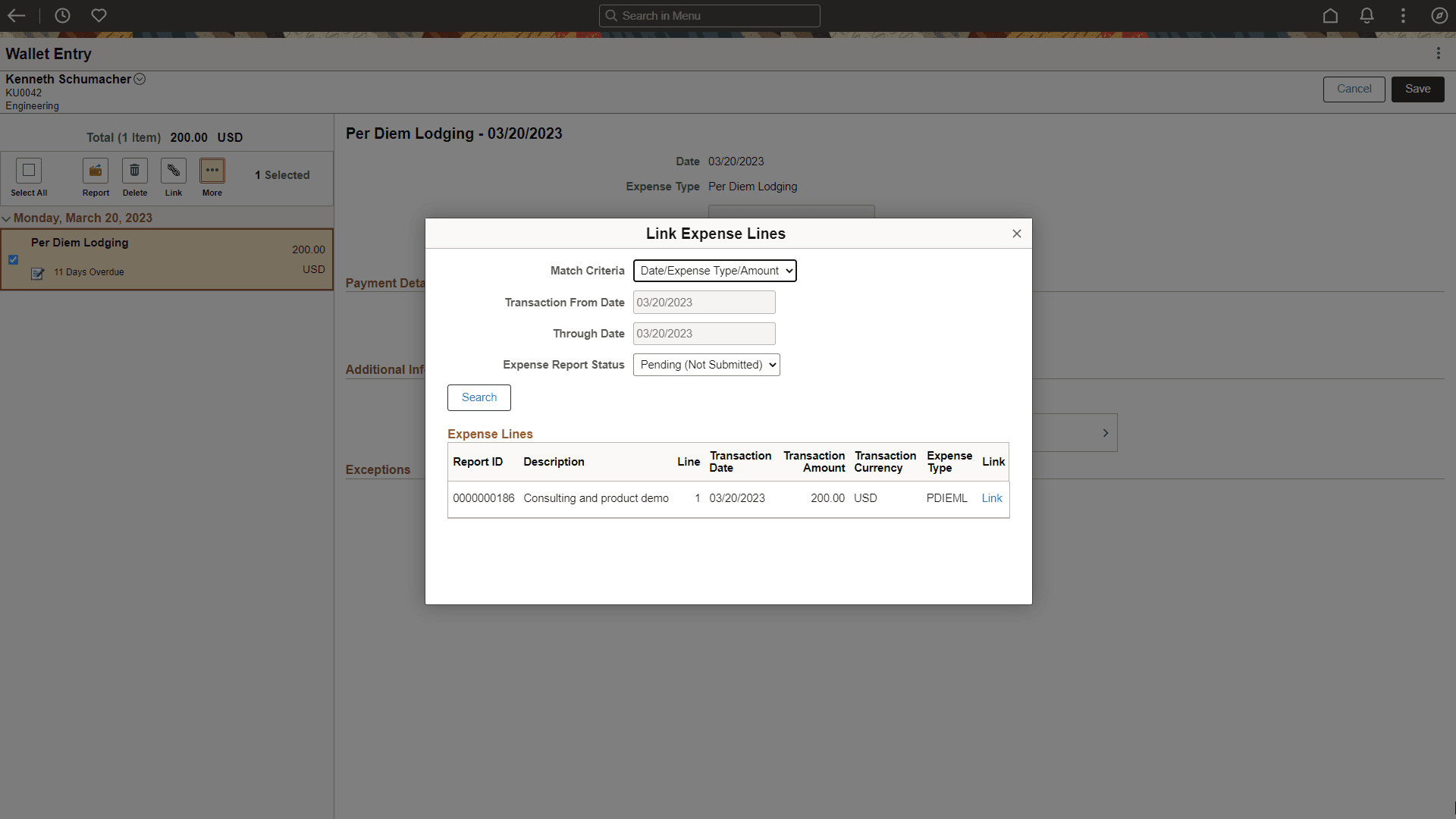Screen dimensions: 1456x819
Task: Collapse the Monday, March 20, 2023 group
Action: [7, 218]
